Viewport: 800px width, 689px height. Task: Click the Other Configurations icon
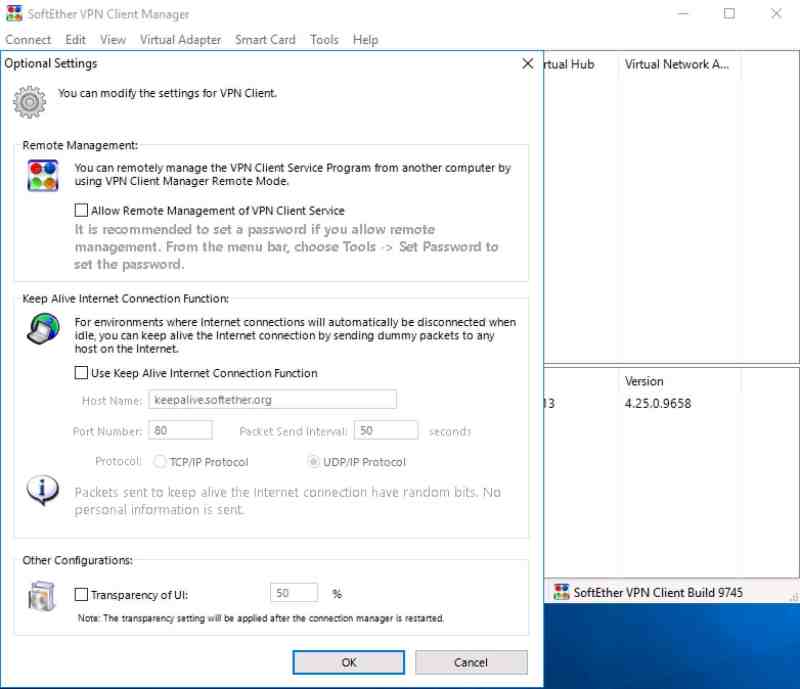click(x=42, y=596)
